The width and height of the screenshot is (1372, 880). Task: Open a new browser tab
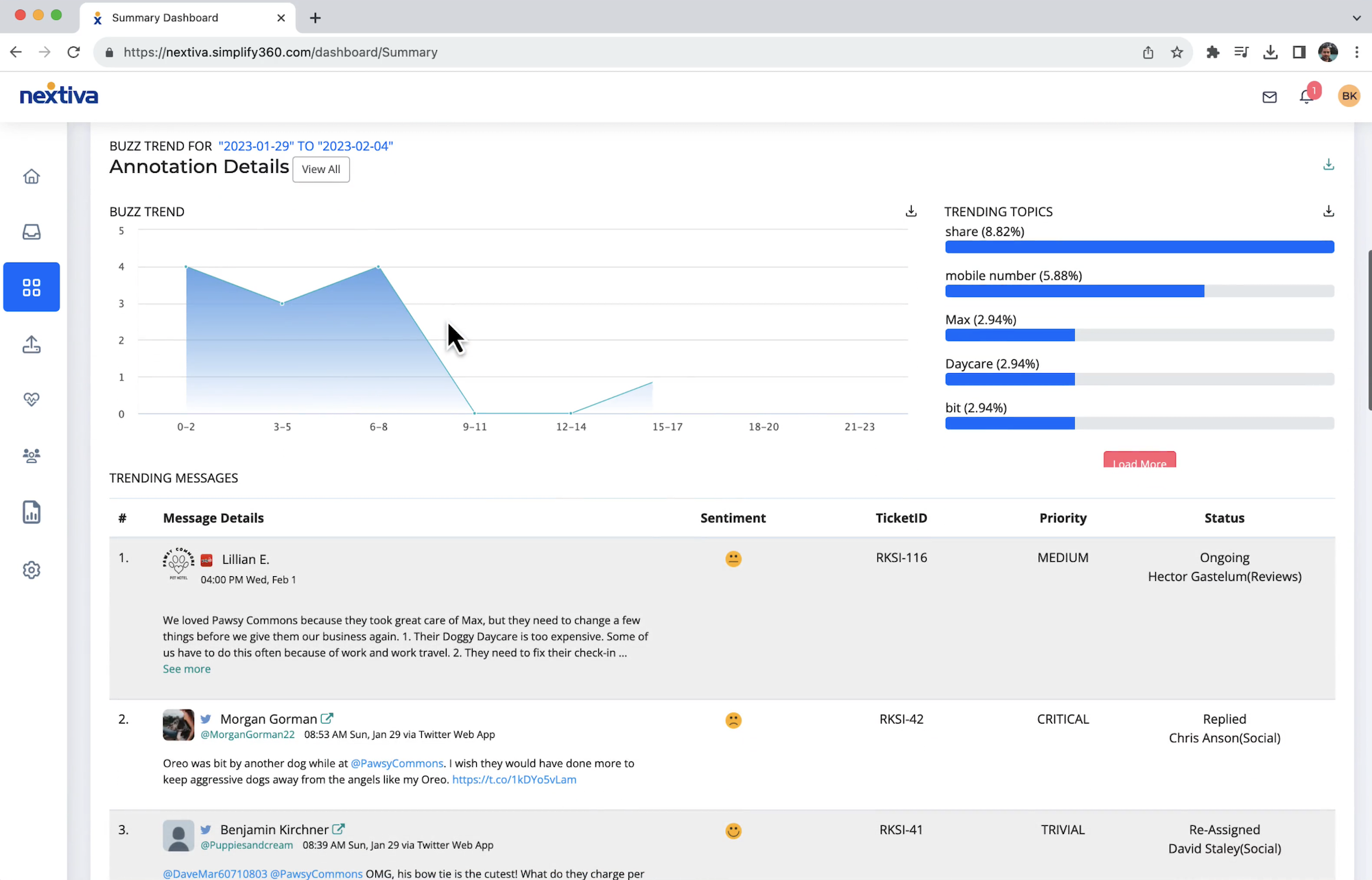[x=315, y=18]
